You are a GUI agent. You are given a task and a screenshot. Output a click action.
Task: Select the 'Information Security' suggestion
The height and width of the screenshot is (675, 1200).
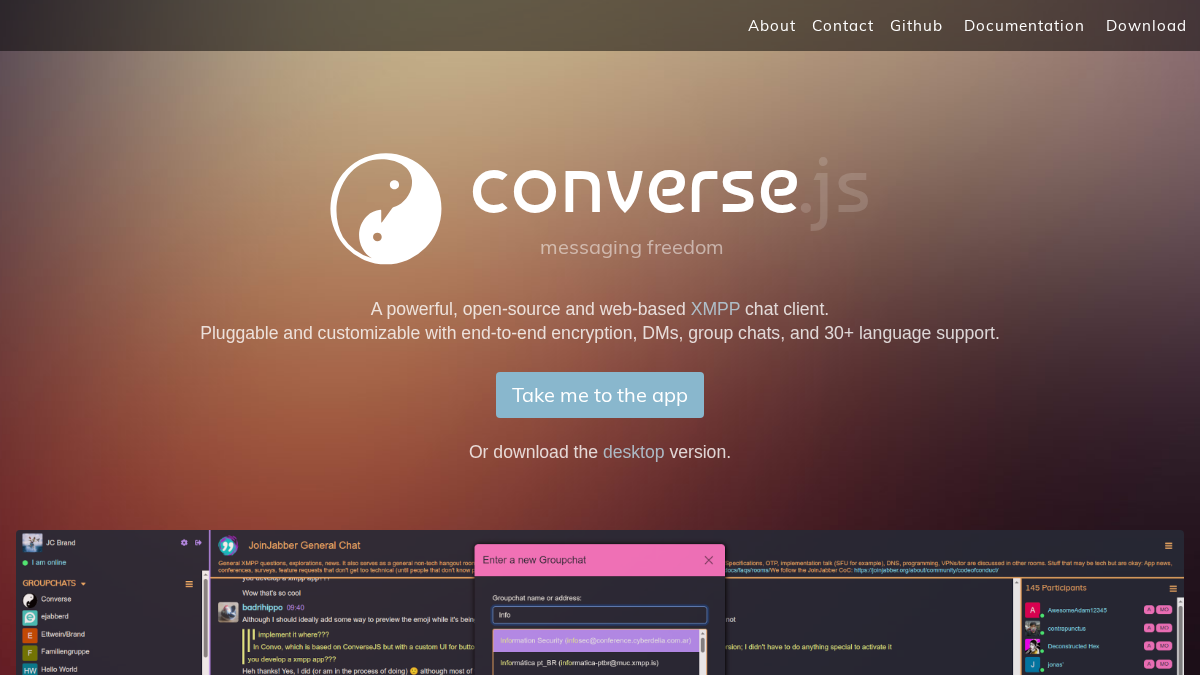(595, 640)
